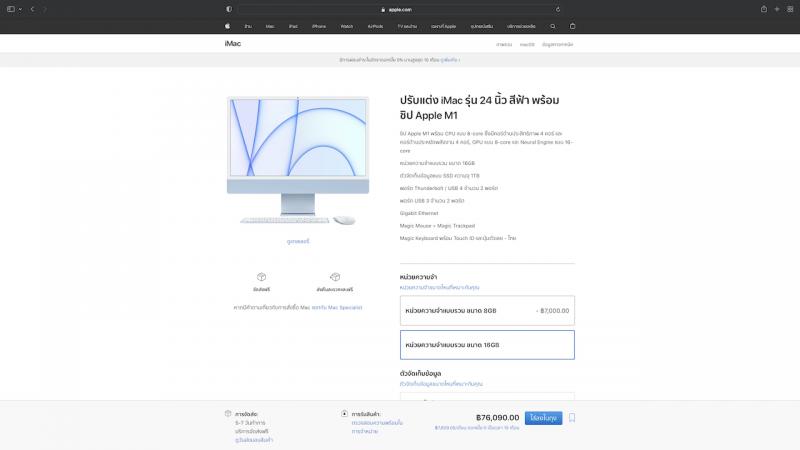Screen dimensions: 800x450
Task: Click the privacy shield icon beside address bar
Action: 229,9
